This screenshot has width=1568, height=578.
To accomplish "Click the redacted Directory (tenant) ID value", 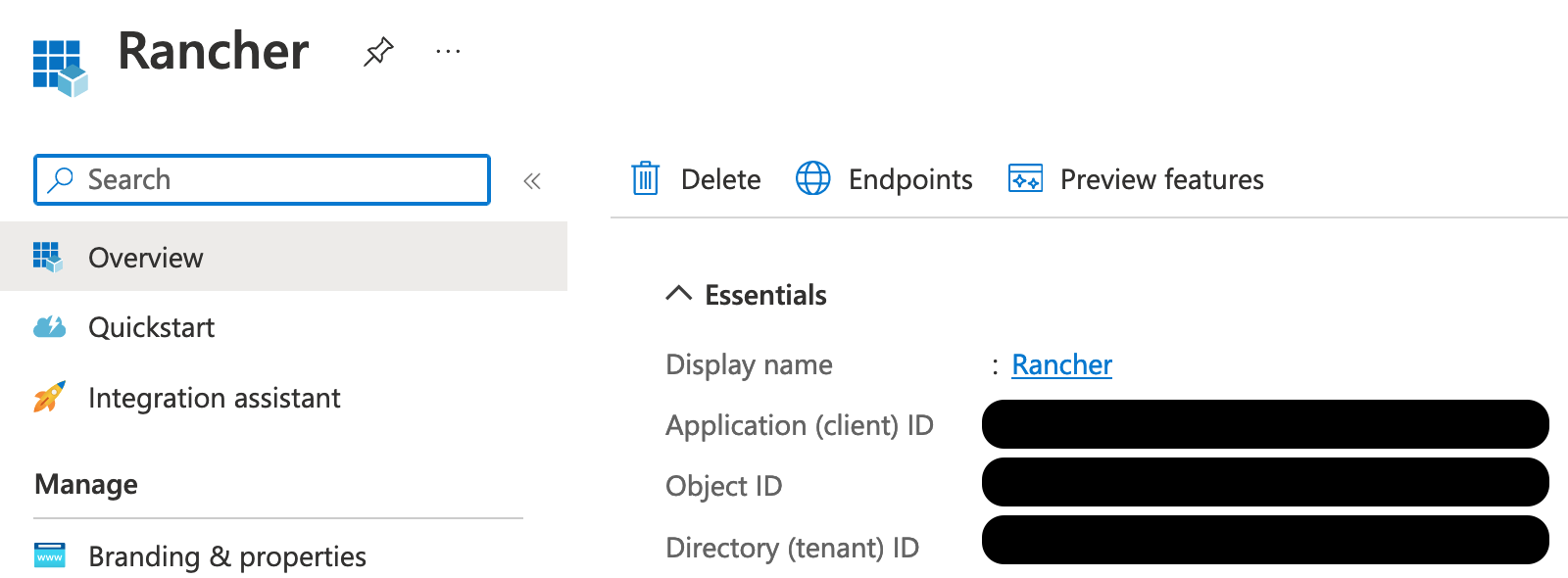I will coord(1264,541).
